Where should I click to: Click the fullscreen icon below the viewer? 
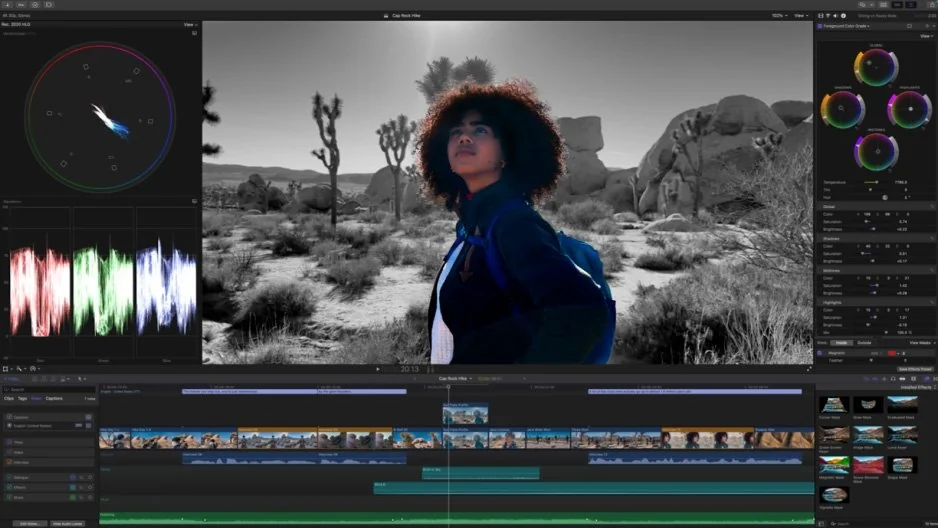[x=808, y=369]
